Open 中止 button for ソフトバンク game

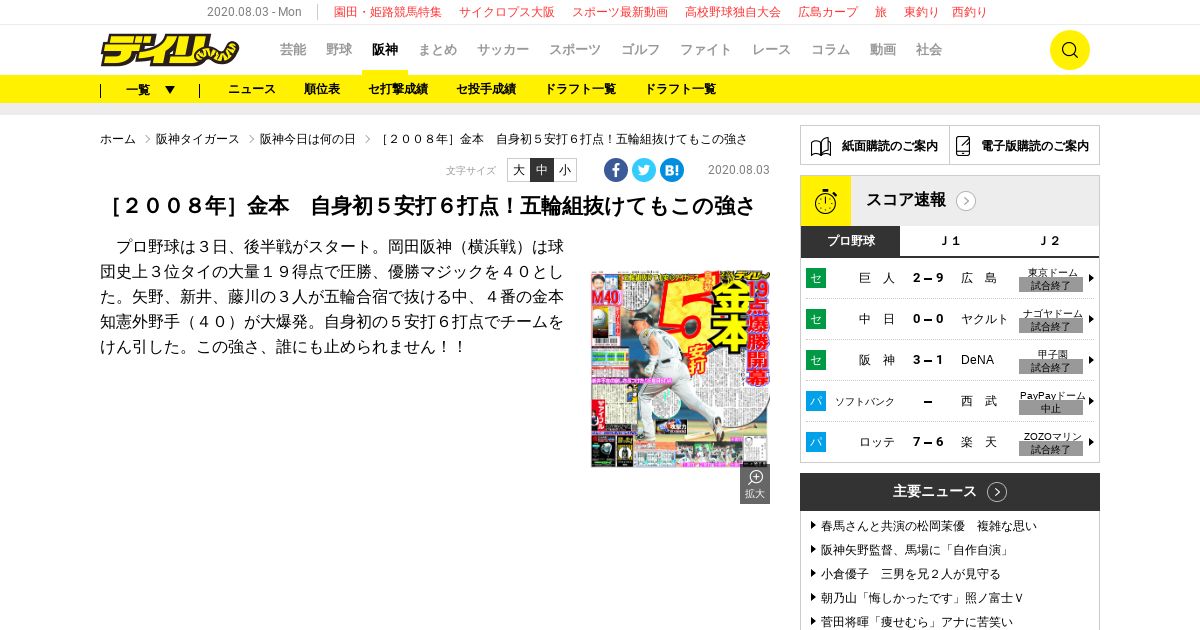1051,407
